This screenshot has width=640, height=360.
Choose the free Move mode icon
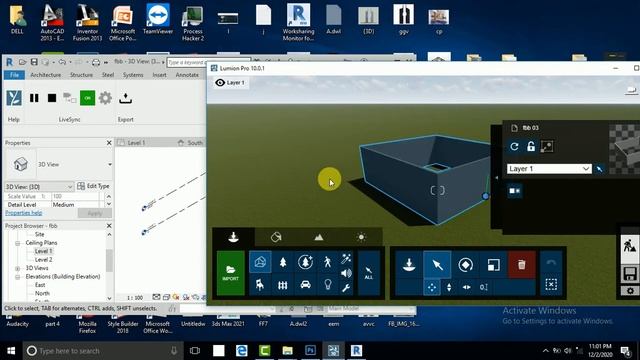[x=431, y=287]
